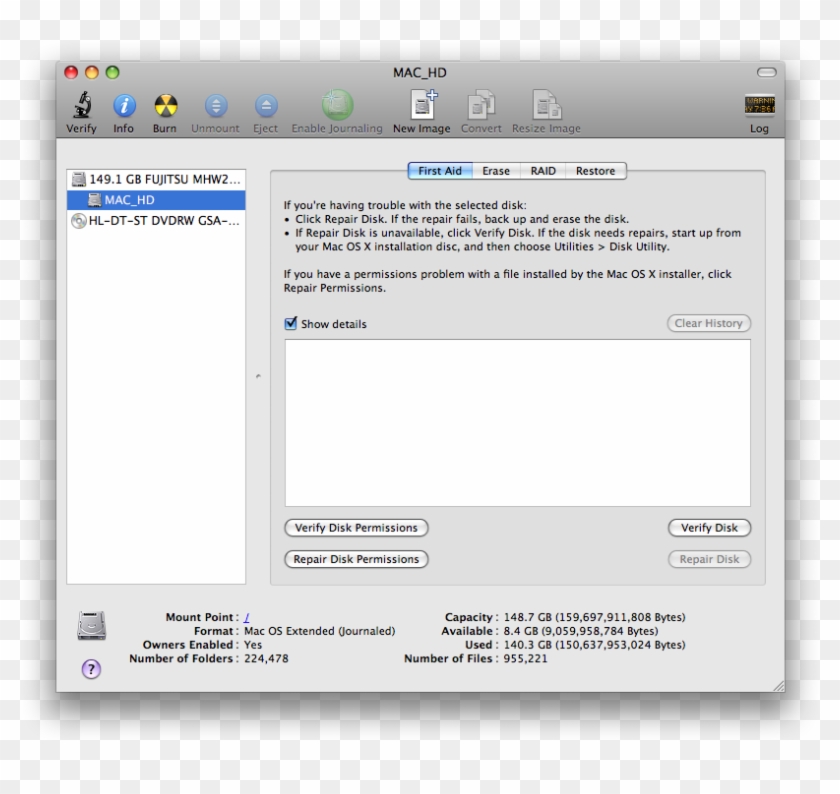Click the Resize Image toolbar icon
The width and height of the screenshot is (840, 794).
[x=546, y=105]
